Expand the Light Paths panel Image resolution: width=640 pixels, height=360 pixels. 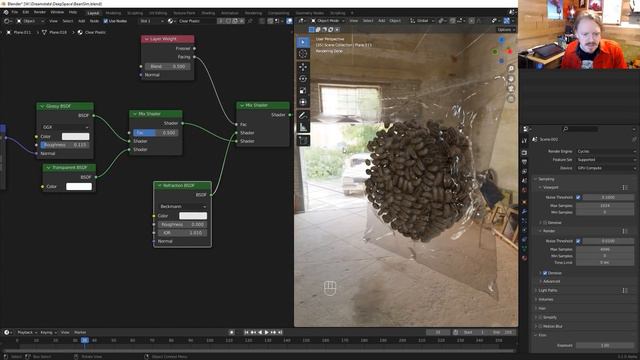(x=548, y=290)
